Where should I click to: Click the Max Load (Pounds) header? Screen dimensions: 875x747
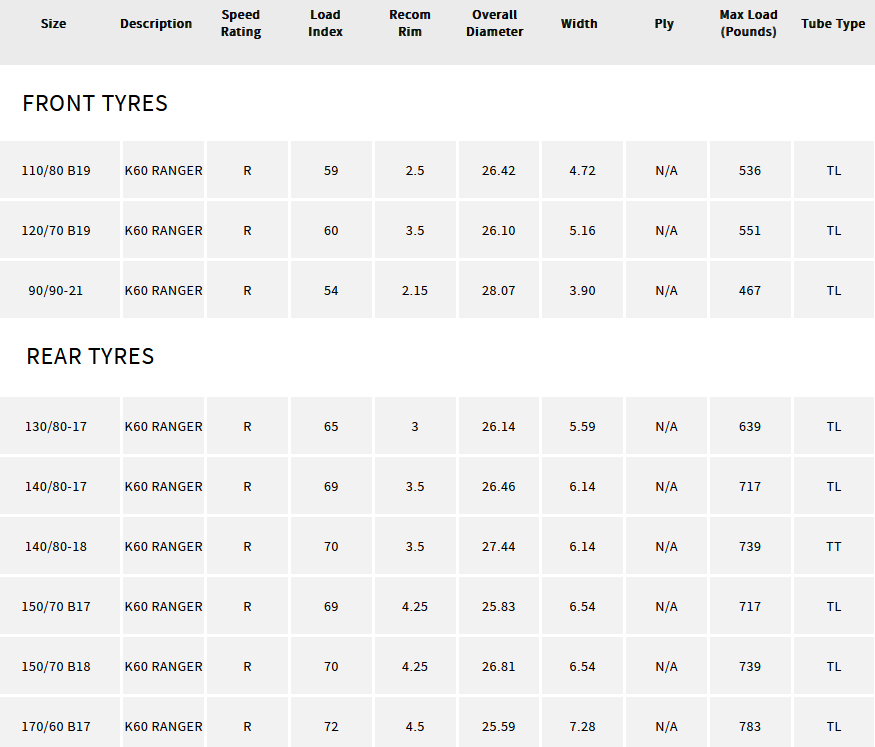click(x=748, y=23)
